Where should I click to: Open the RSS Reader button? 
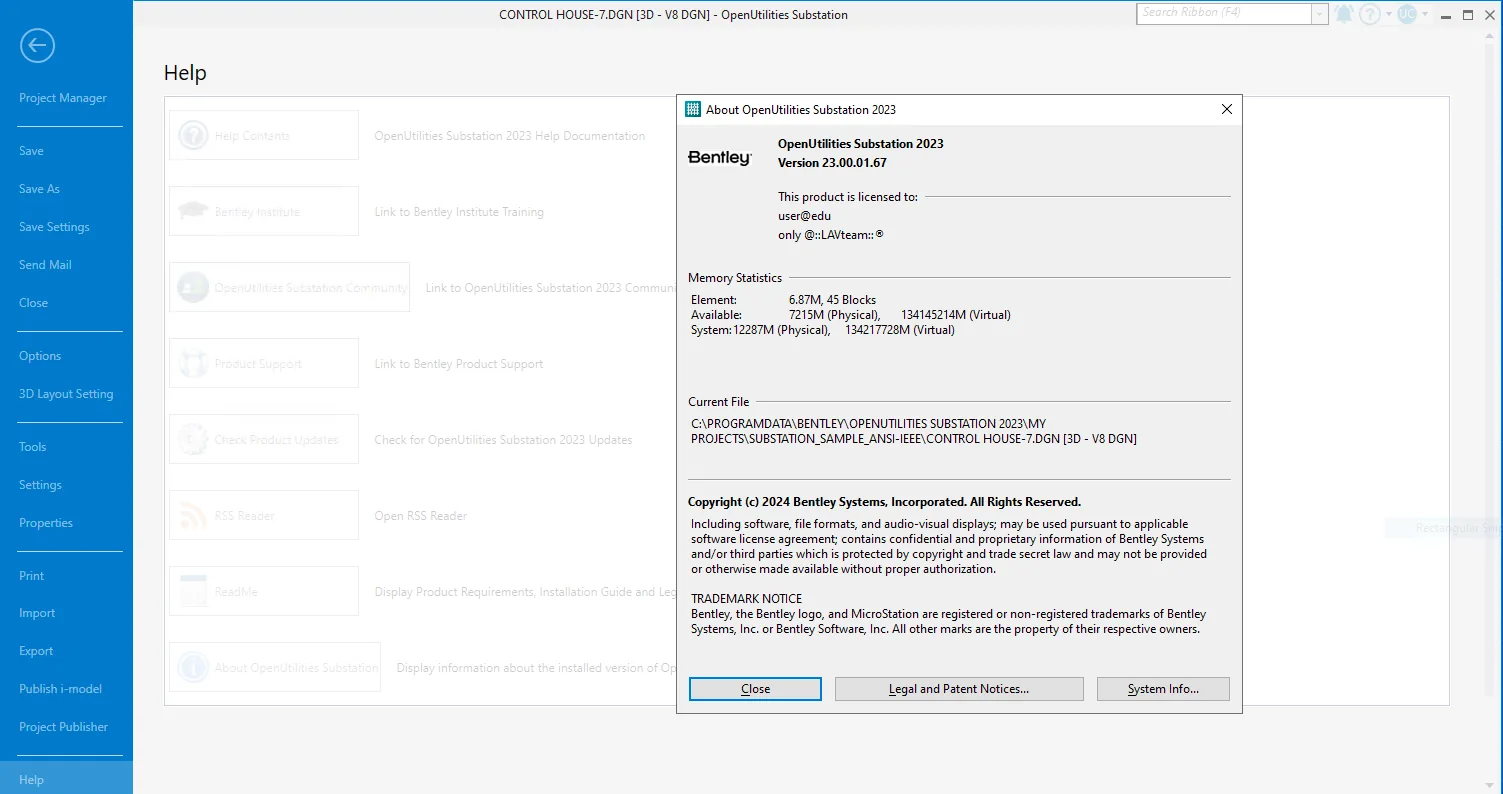pos(264,516)
